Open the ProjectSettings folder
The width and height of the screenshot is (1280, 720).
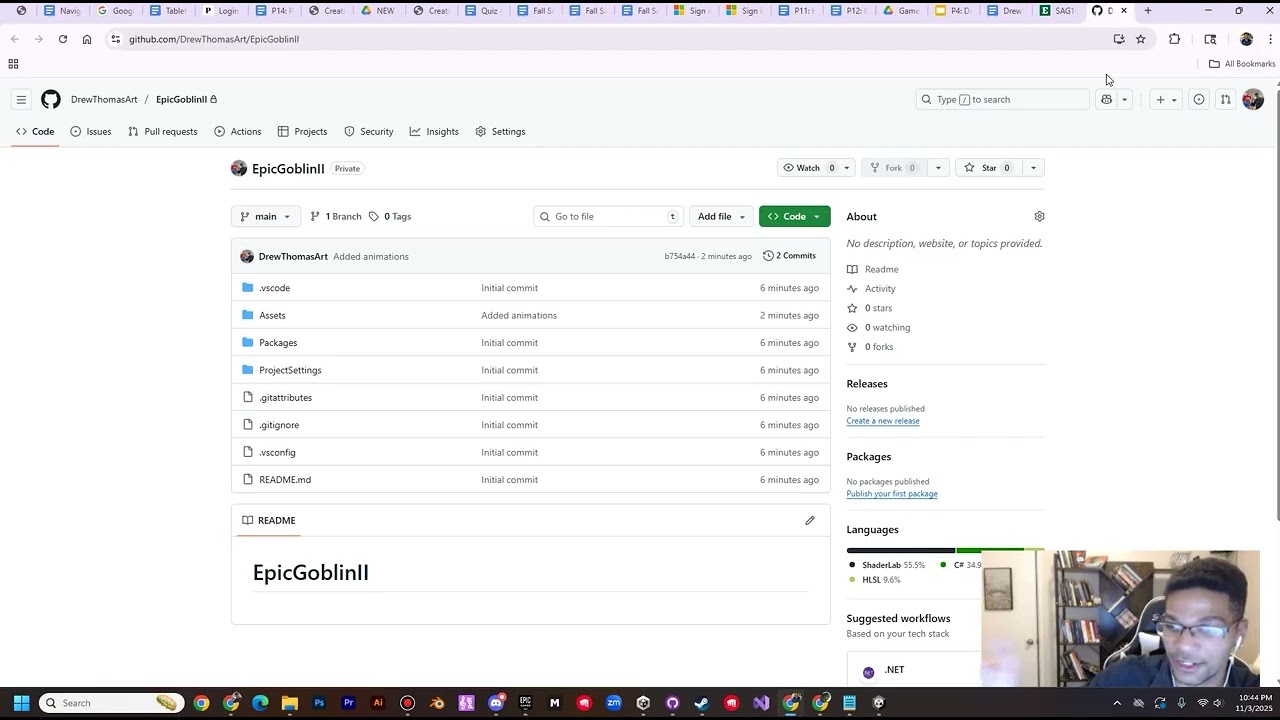pyautogui.click(x=290, y=370)
